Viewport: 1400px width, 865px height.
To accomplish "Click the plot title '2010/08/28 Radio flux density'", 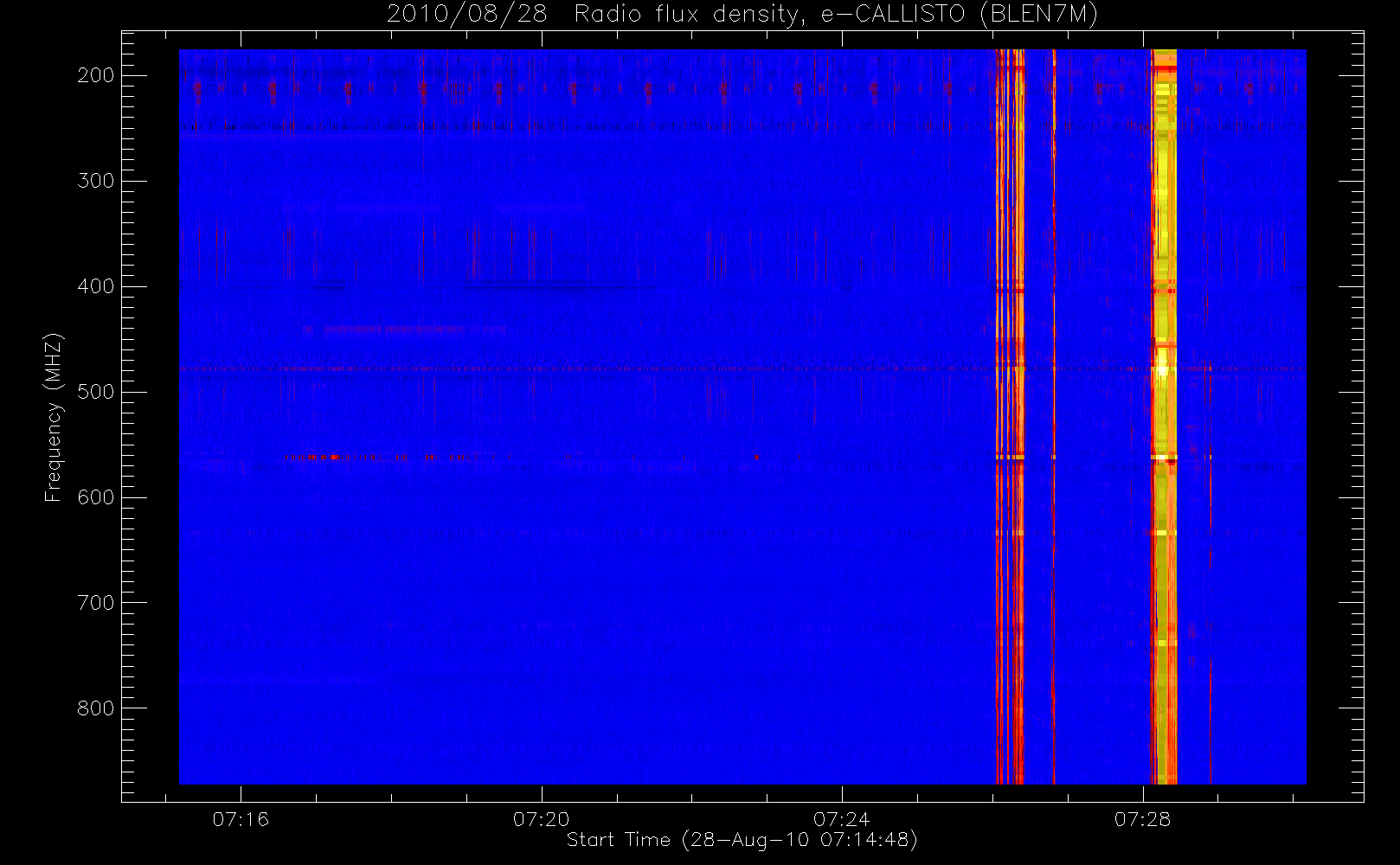I will 742,15.
